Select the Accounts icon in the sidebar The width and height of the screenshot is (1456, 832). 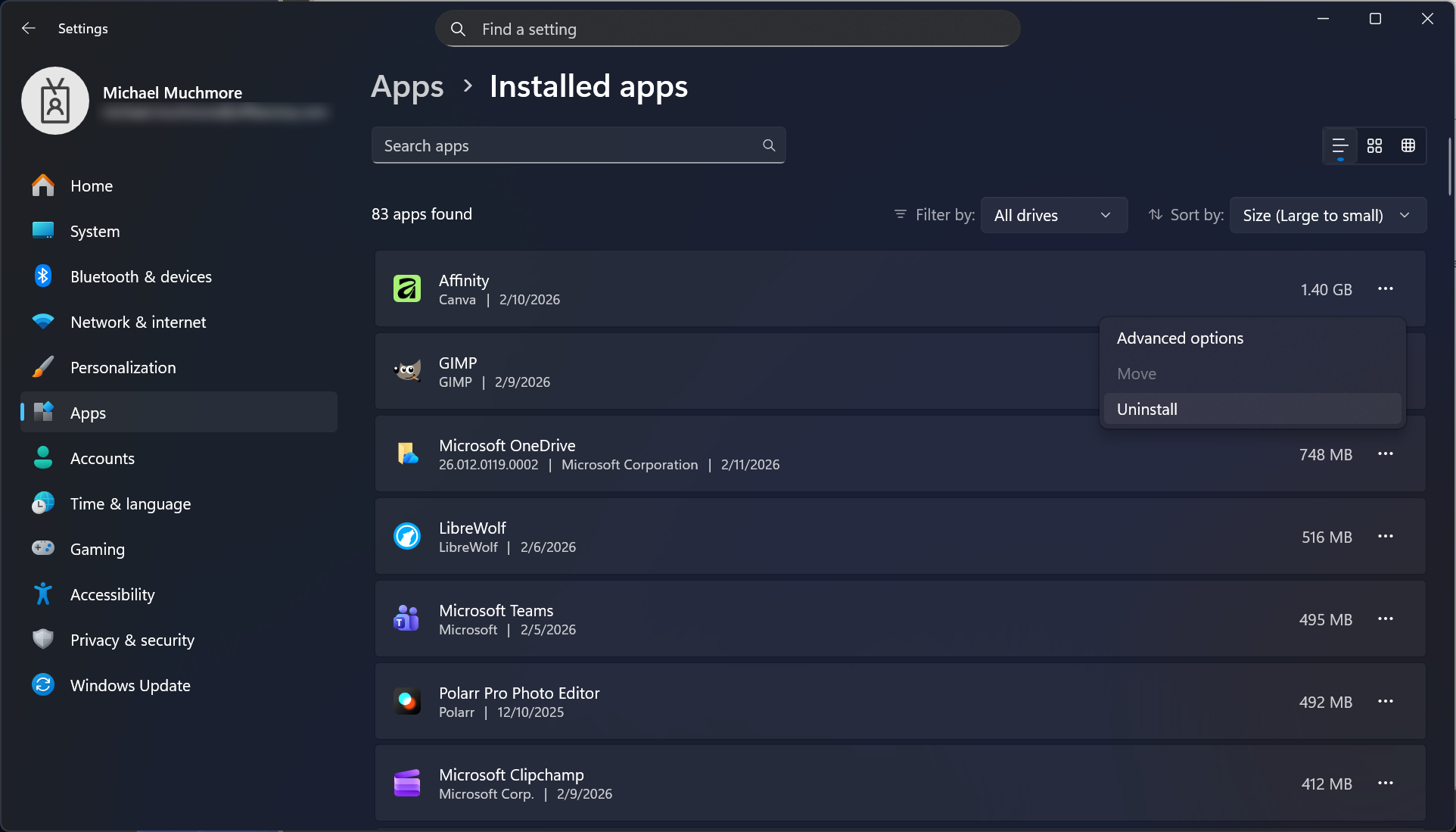pos(43,457)
